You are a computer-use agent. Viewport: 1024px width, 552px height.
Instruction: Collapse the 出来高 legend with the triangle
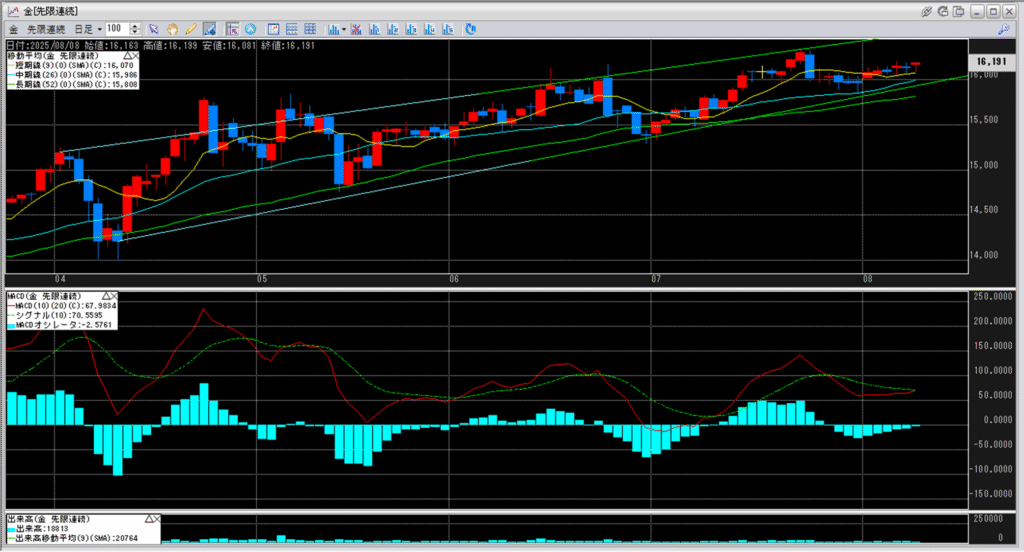coord(149,519)
